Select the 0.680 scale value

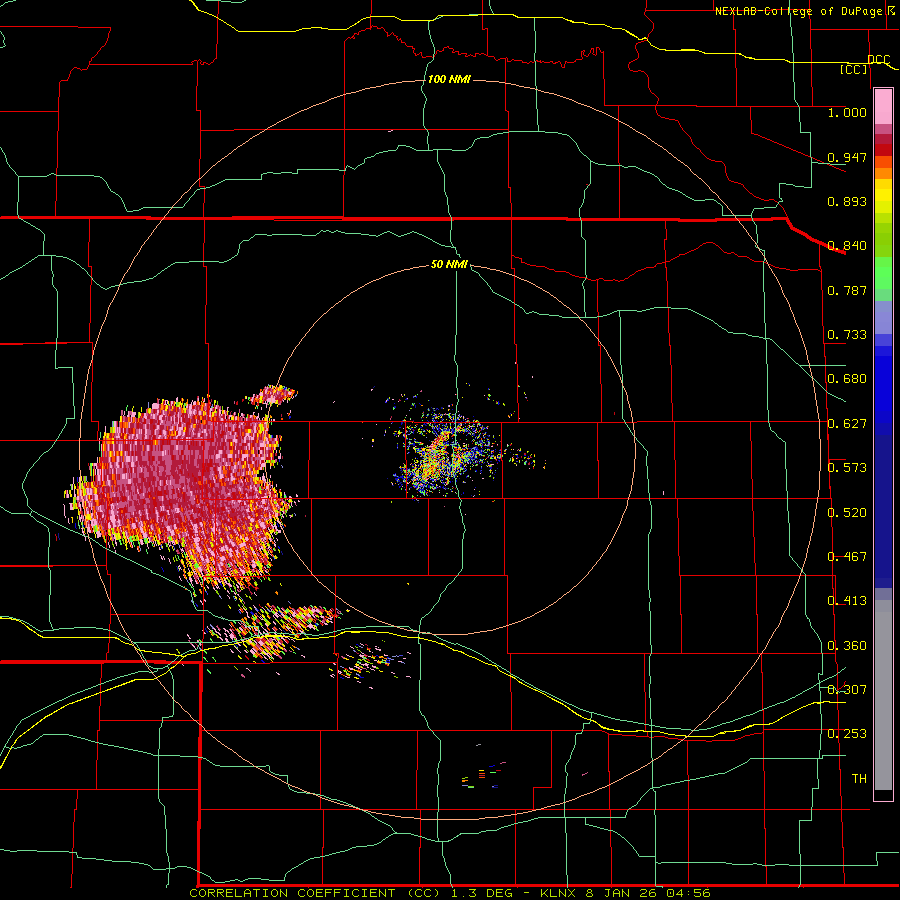[847, 379]
